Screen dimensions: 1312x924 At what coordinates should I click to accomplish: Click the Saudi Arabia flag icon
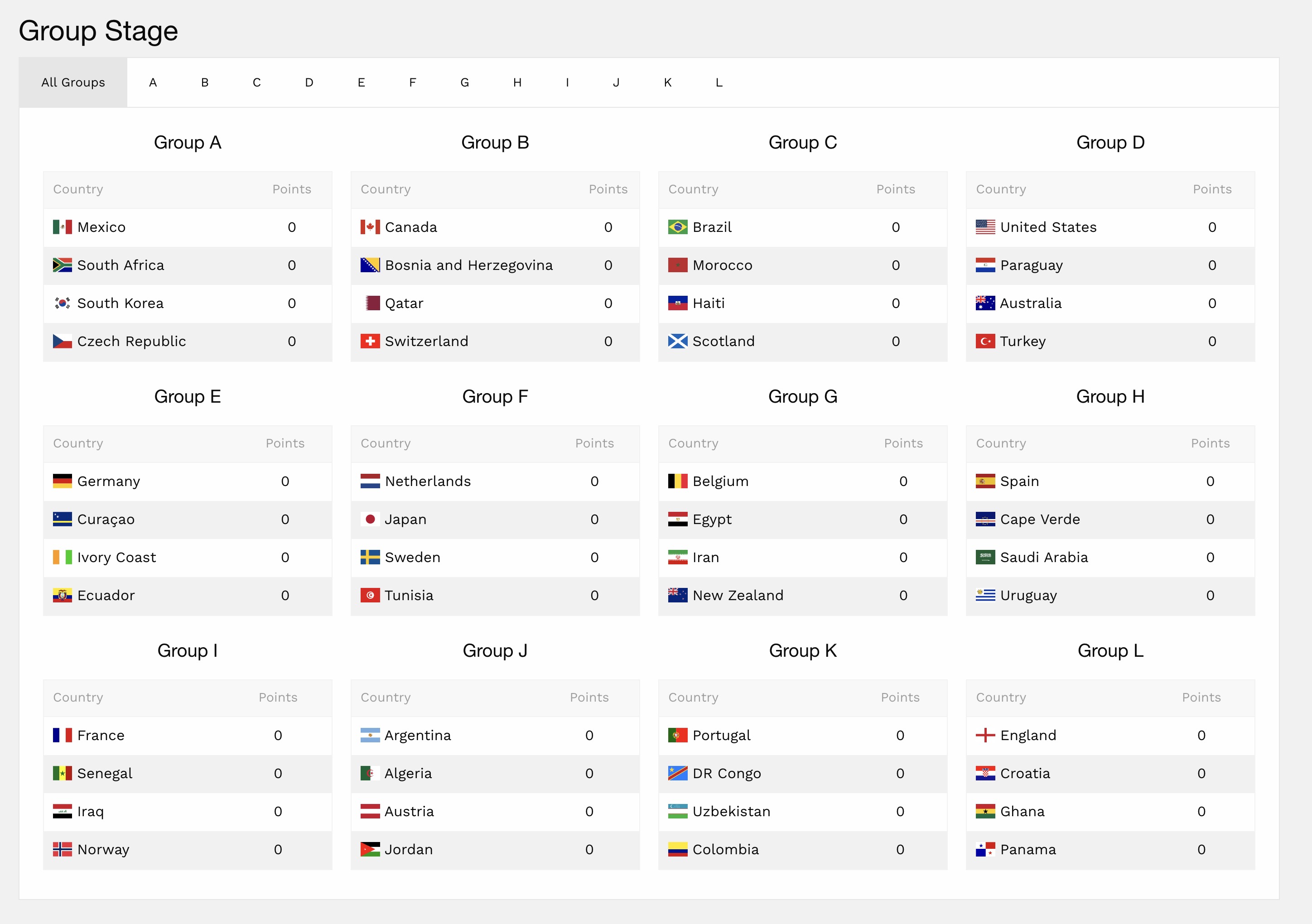[985, 557]
